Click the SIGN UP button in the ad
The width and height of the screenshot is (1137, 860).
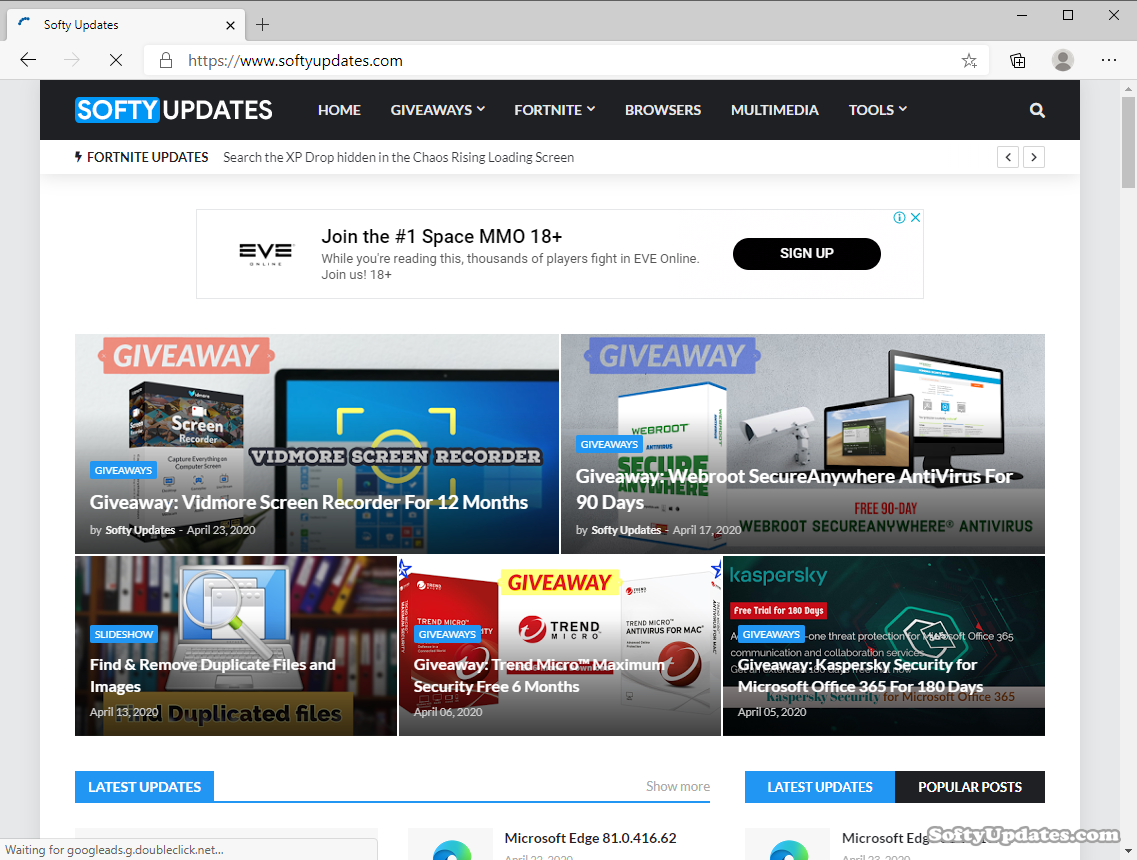pos(806,254)
